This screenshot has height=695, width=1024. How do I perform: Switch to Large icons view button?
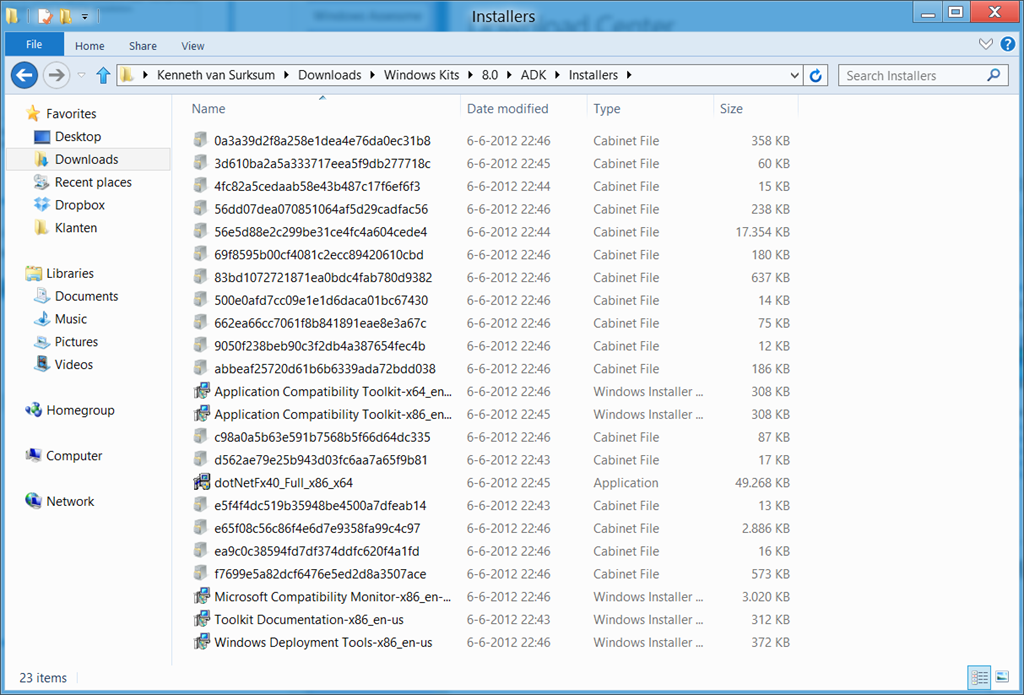tap(1002, 678)
